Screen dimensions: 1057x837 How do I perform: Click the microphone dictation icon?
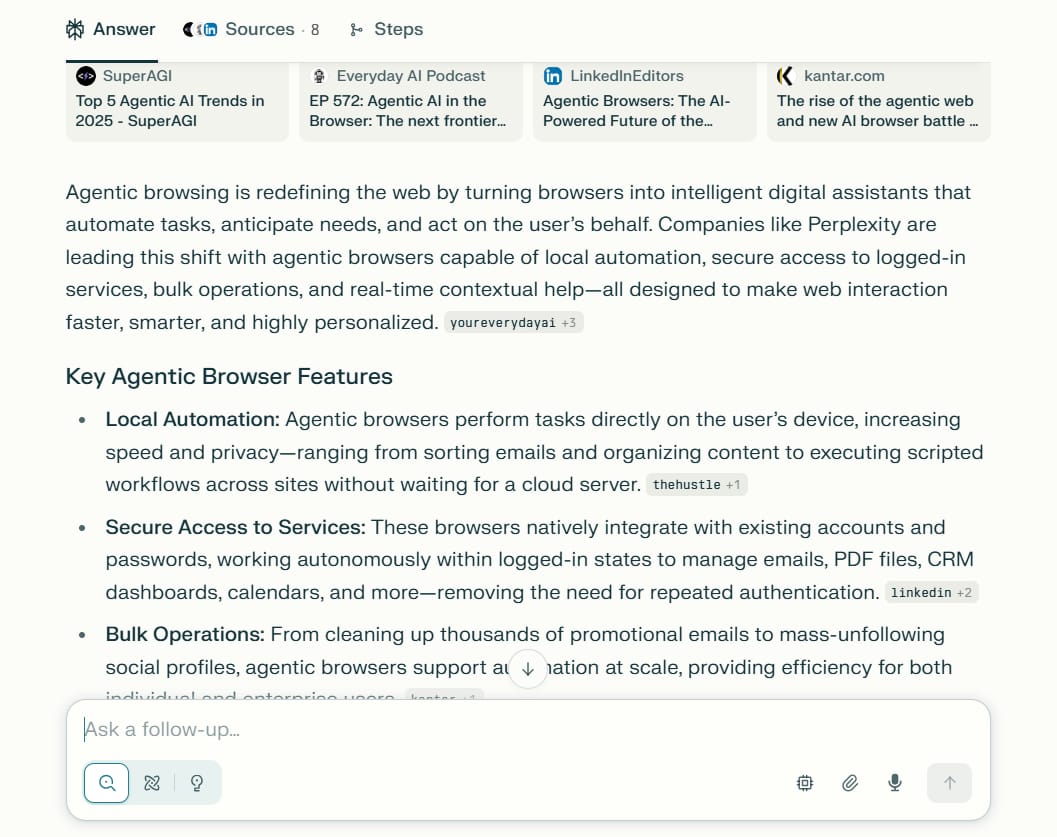[895, 783]
